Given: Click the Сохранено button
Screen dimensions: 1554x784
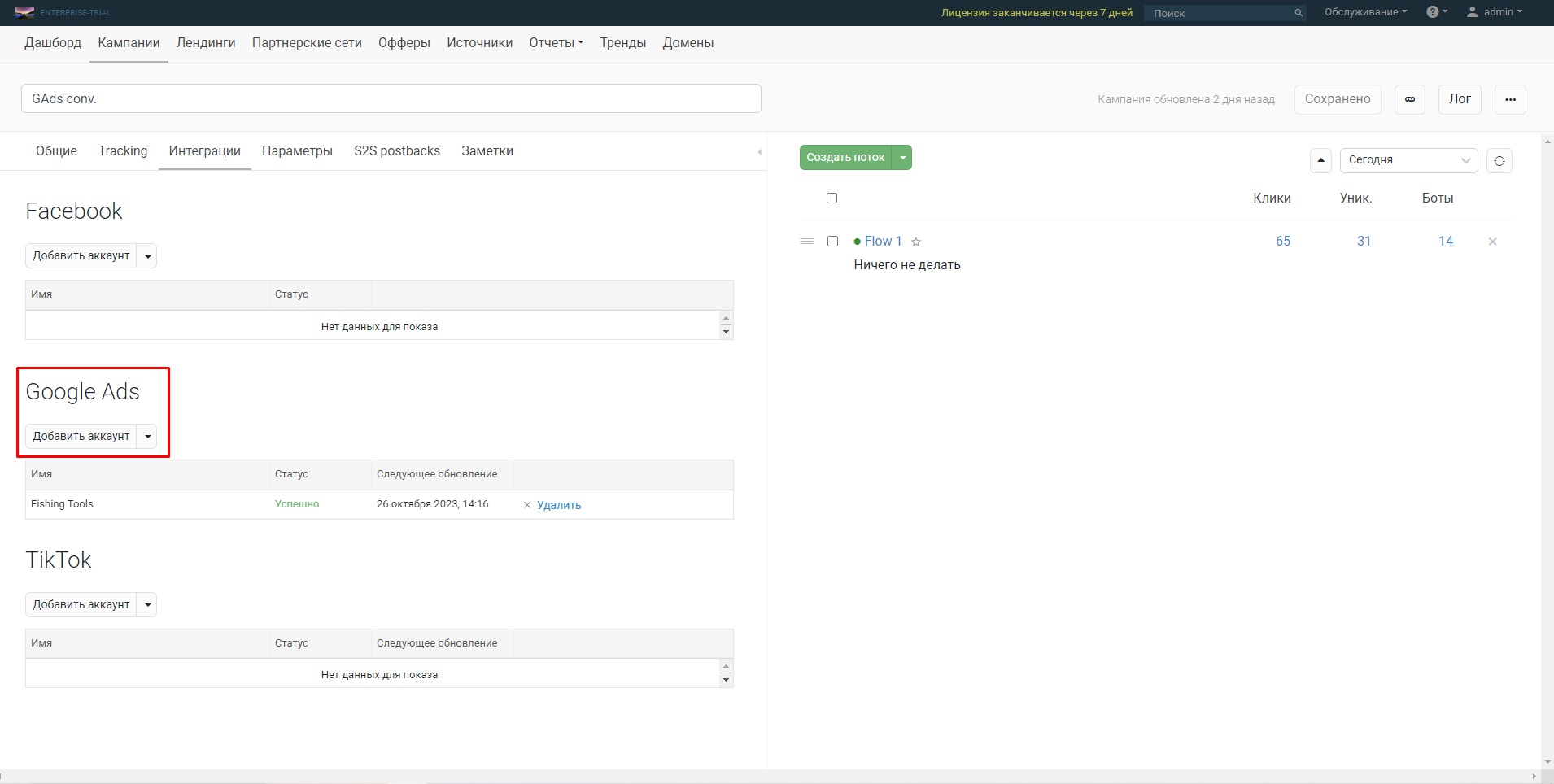Looking at the screenshot, I should point(1338,99).
